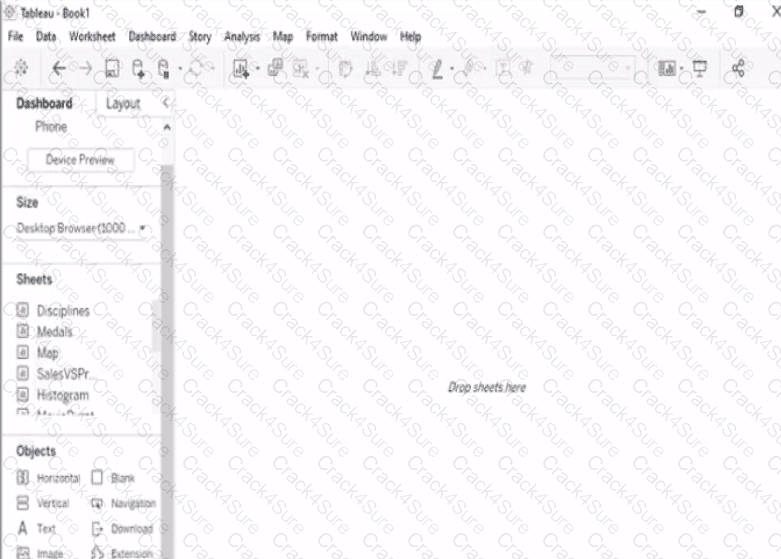Image resolution: width=781 pixels, height=559 pixels.
Task: Click the Sort Ascending icon
Action: coord(373,68)
